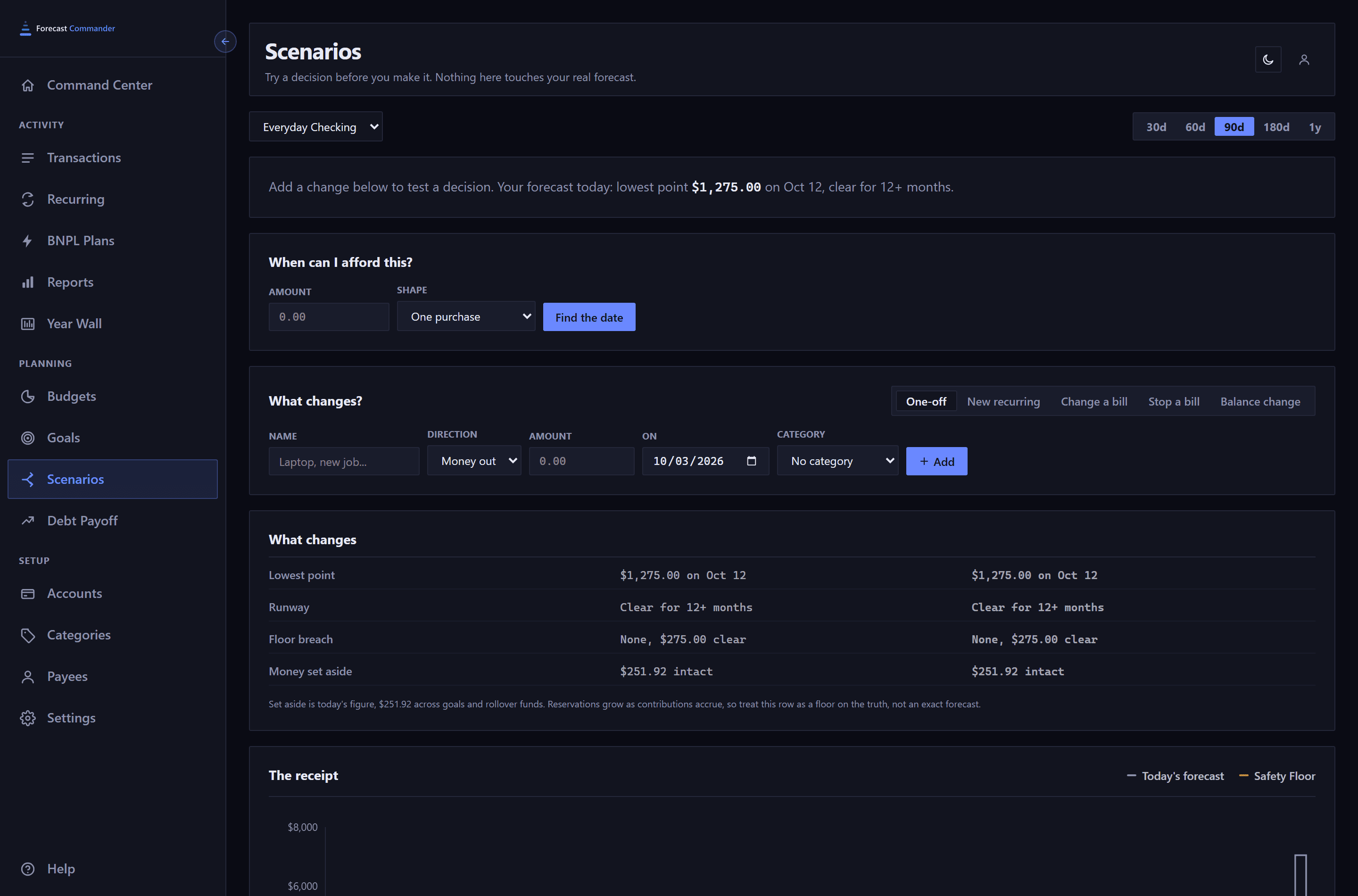Select the 180d forecast range

click(x=1276, y=127)
